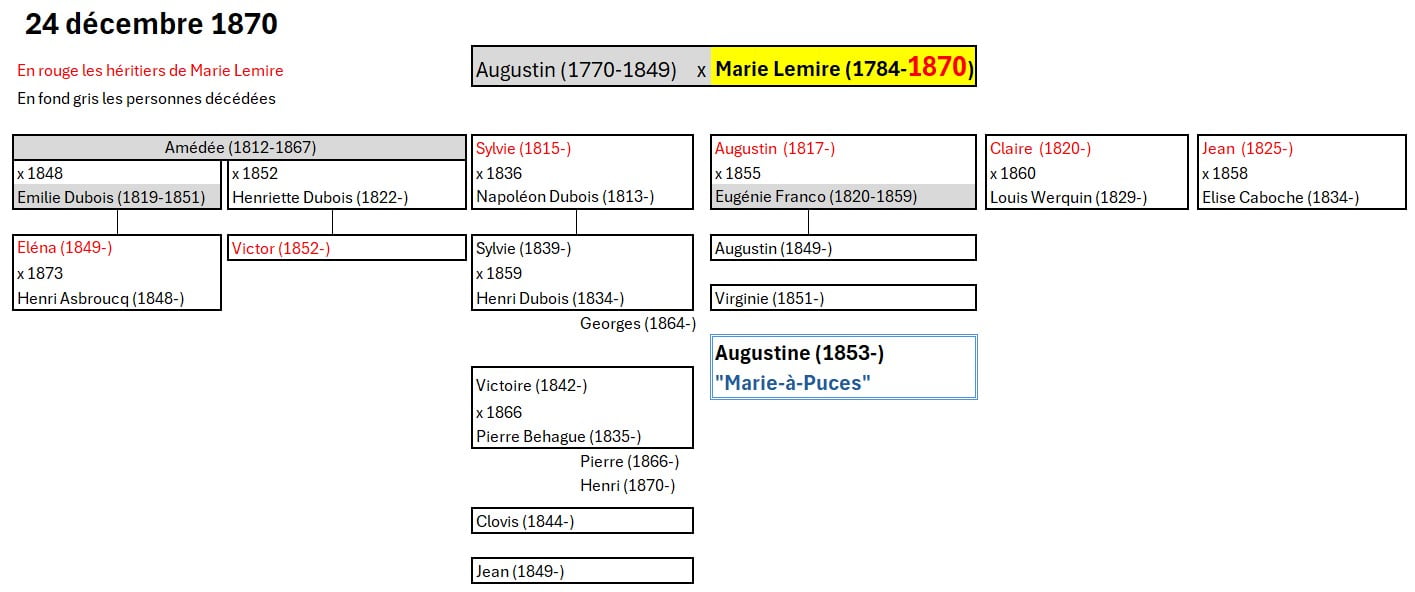Select the Virginie (1851-) box
1415x592 pixels.
coord(843,298)
